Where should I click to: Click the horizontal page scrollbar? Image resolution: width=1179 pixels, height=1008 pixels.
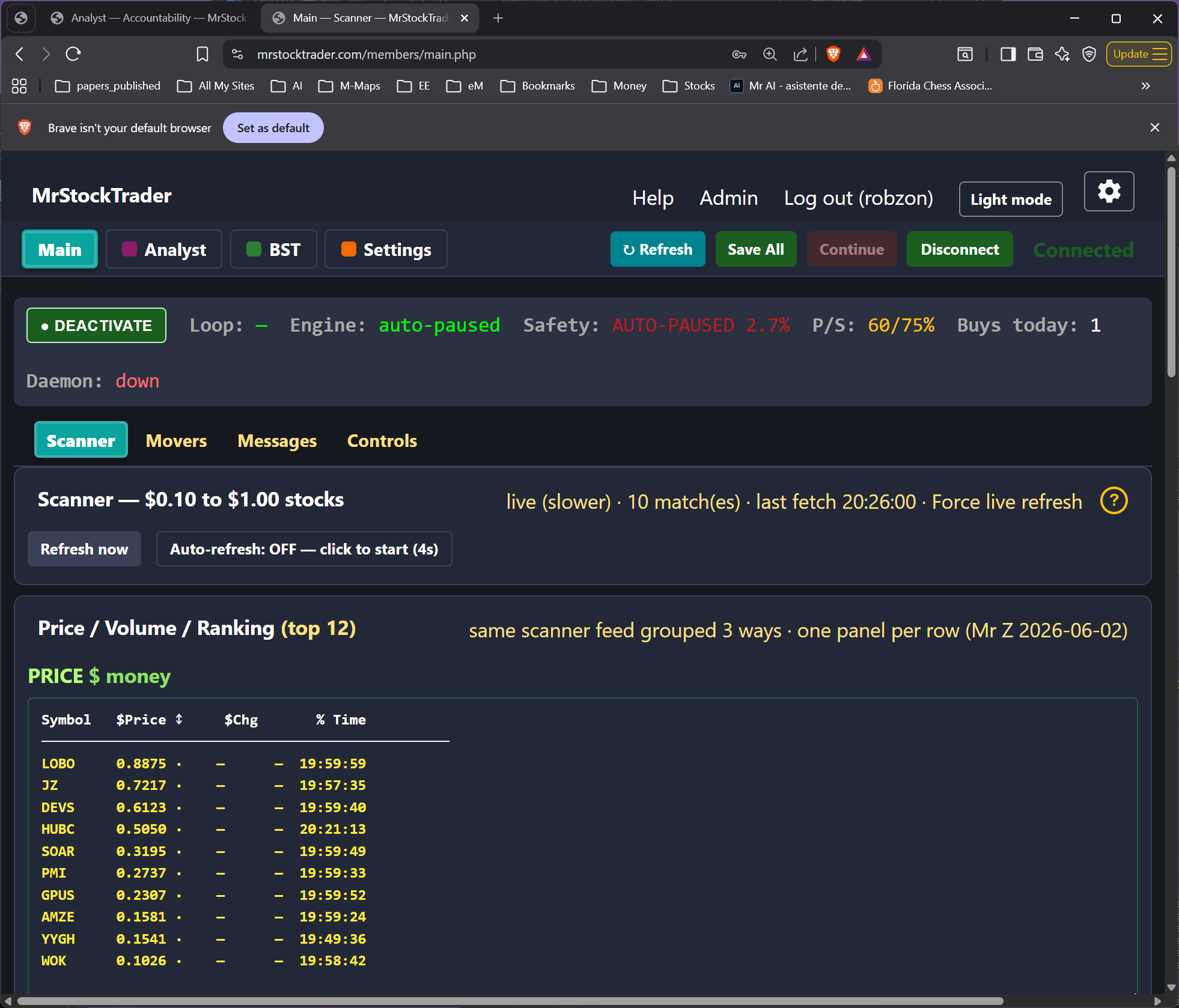point(511,1001)
